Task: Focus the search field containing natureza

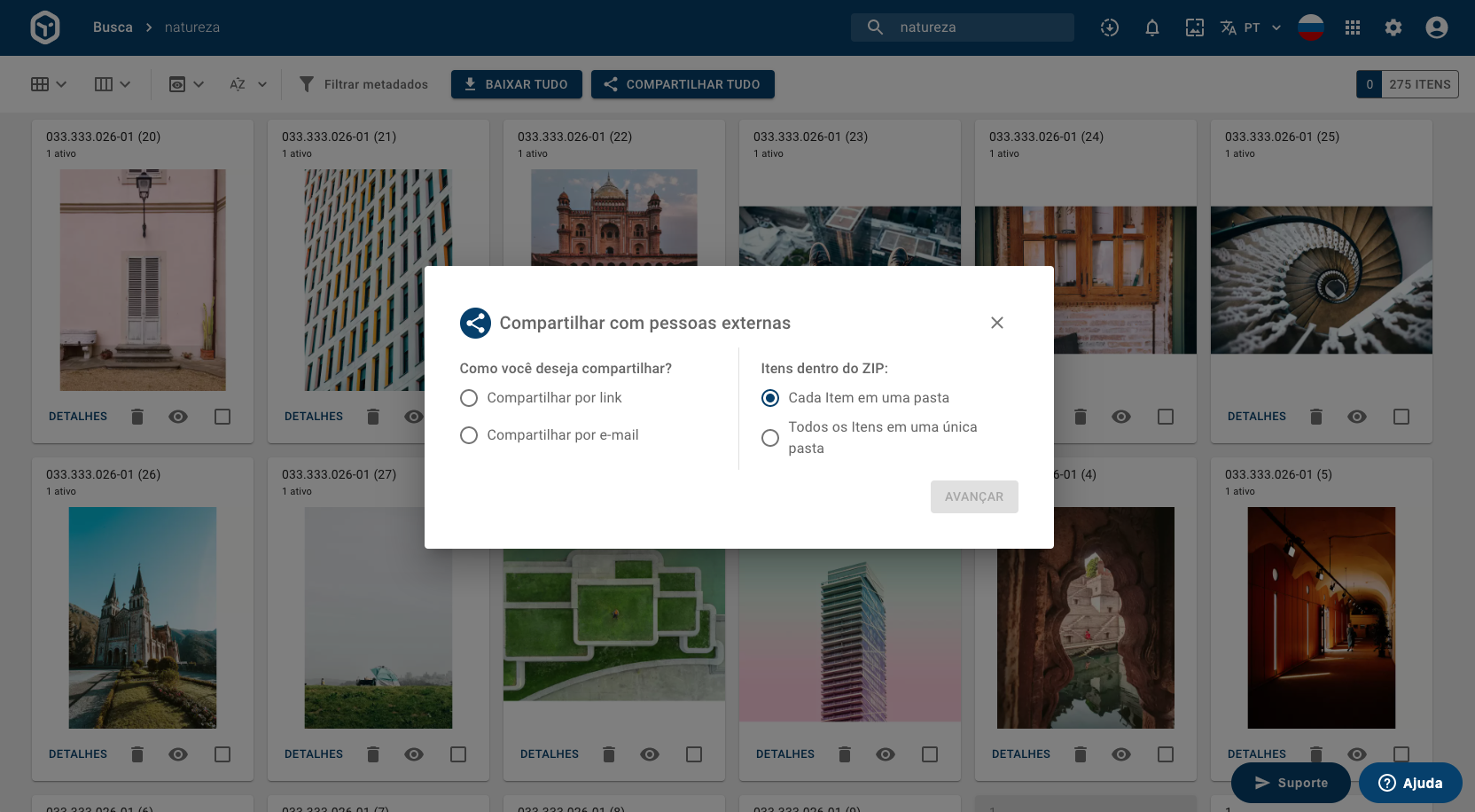Action: tap(963, 27)
